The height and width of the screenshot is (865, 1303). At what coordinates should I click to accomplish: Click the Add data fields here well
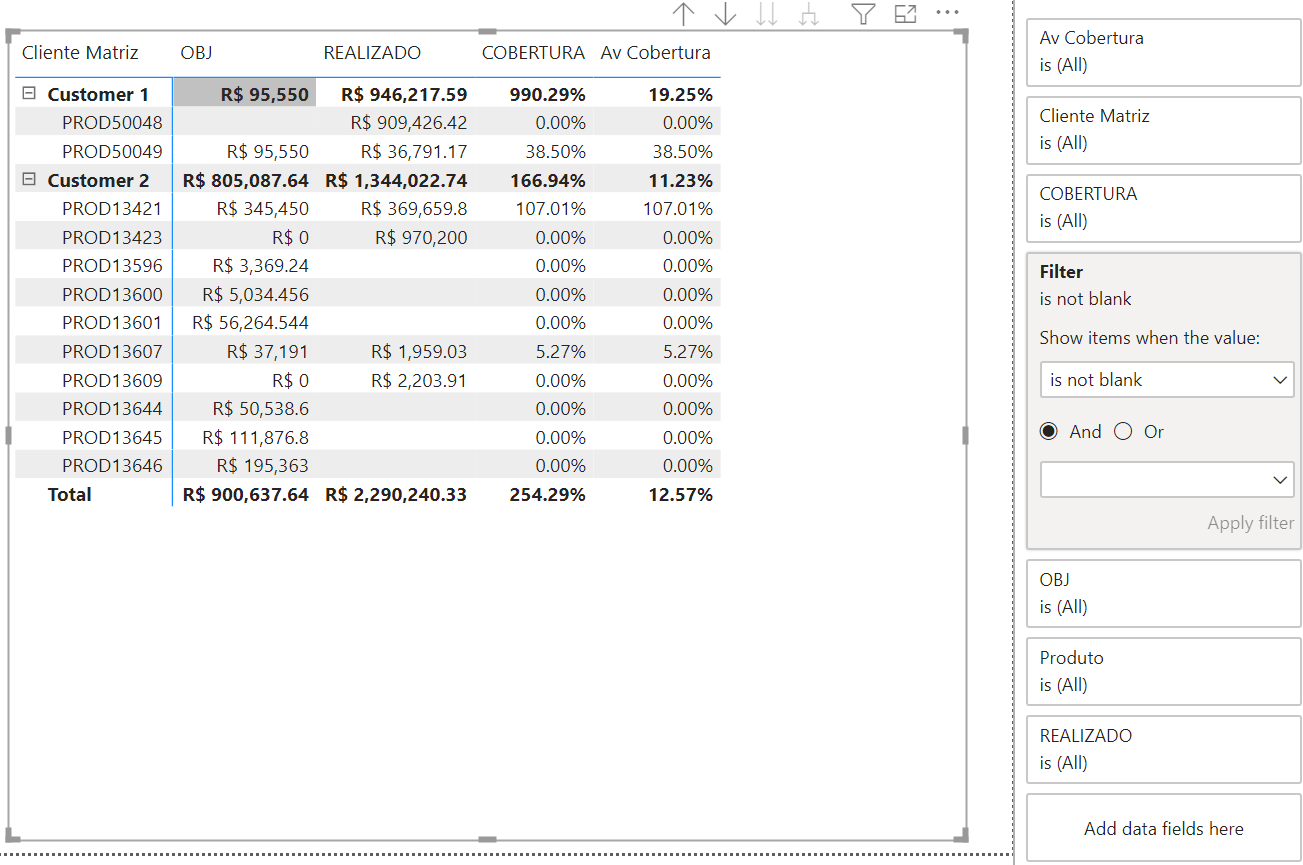click(x=1164, y=829)
